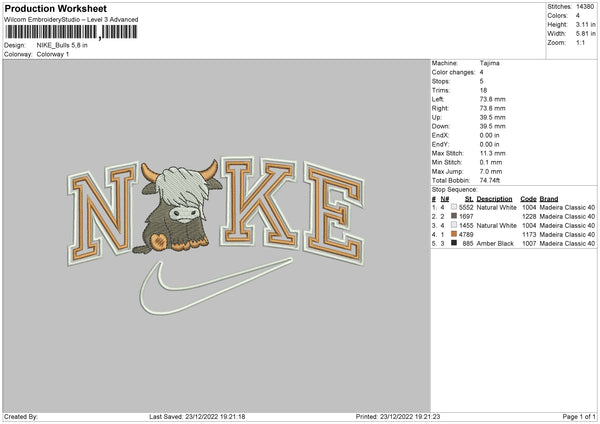Click the Last Saved timestamp
600x424 pixels.
[x=197, y=417]
